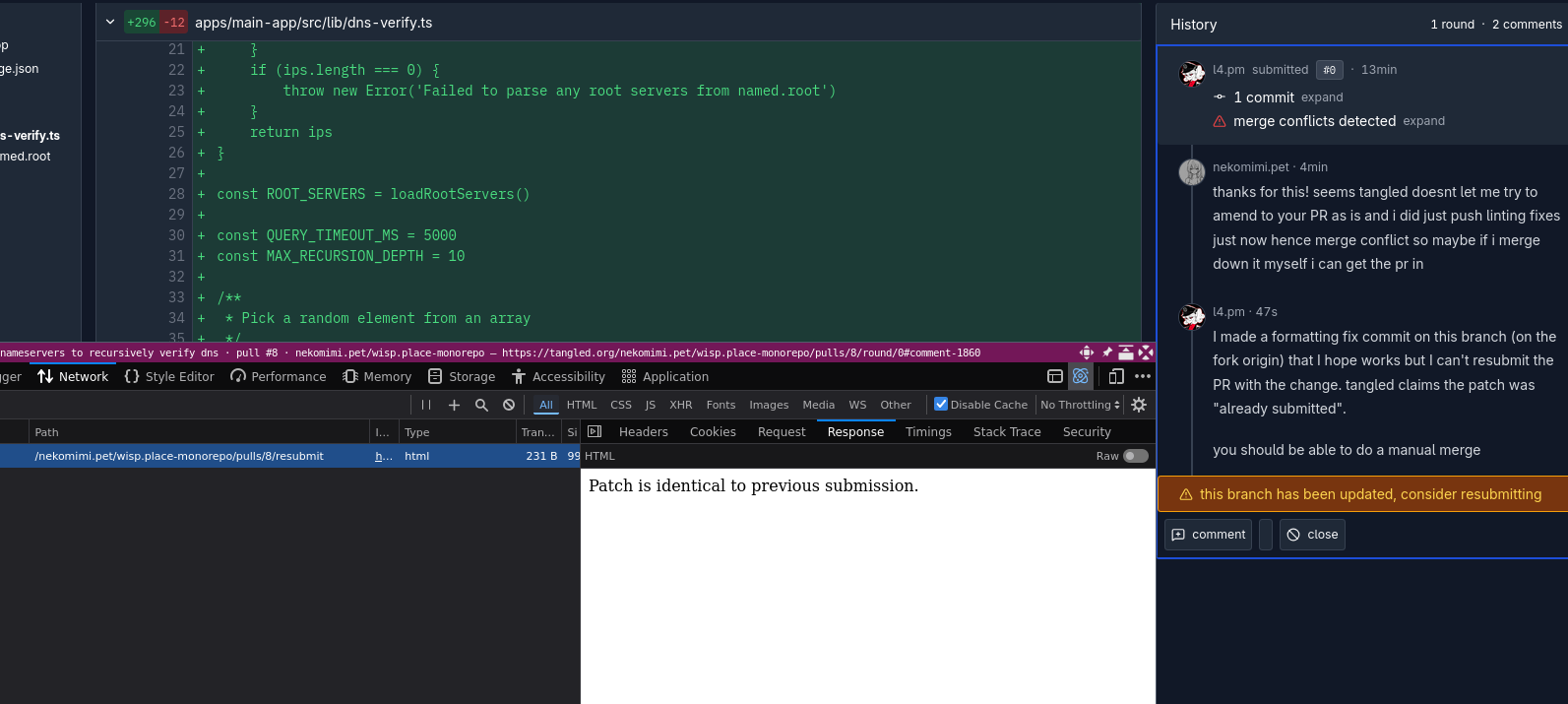Toggle the Raw response switch

point(1136,456)
